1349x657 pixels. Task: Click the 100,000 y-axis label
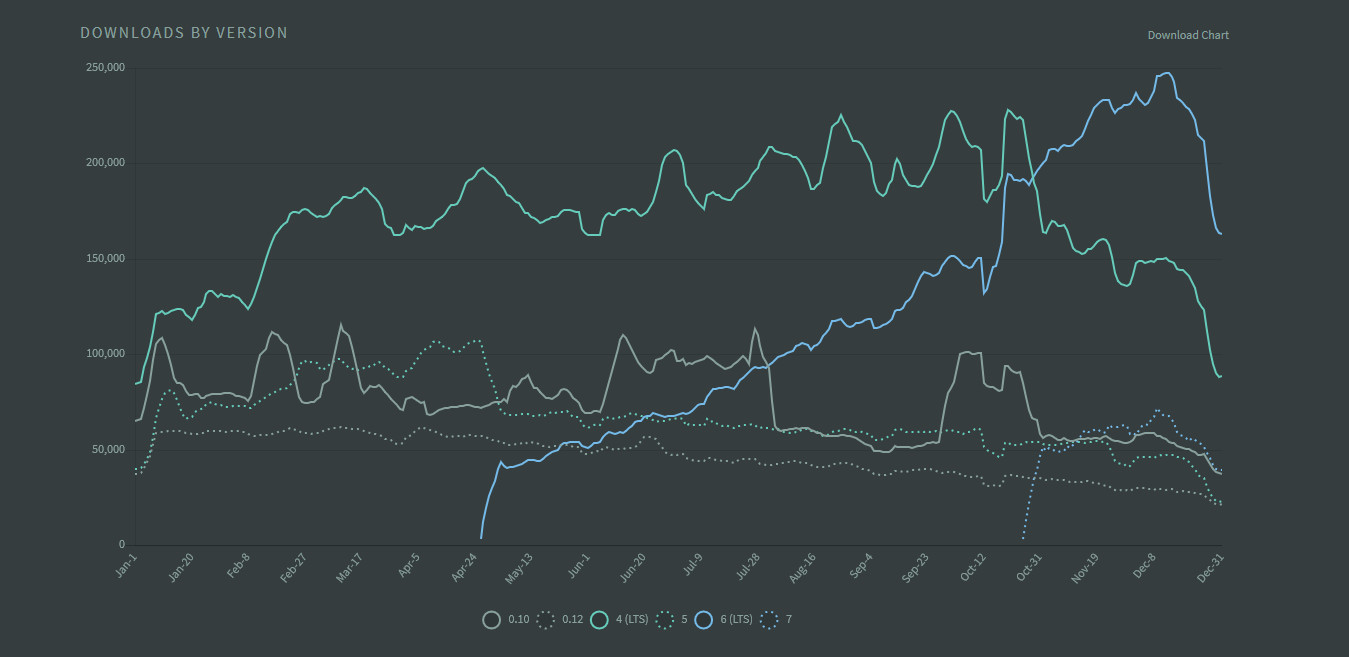click(x=105, y=354)
